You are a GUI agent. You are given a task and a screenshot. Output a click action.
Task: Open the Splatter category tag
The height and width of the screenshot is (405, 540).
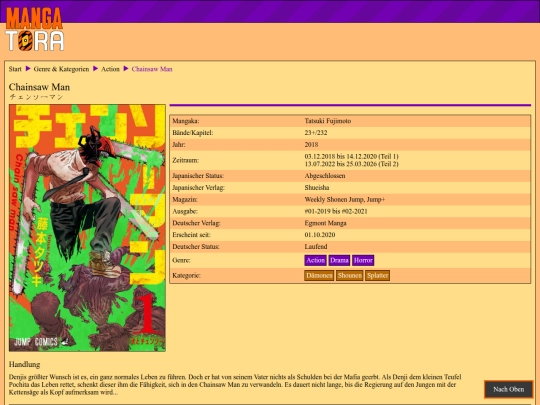(x=377, y=276)
